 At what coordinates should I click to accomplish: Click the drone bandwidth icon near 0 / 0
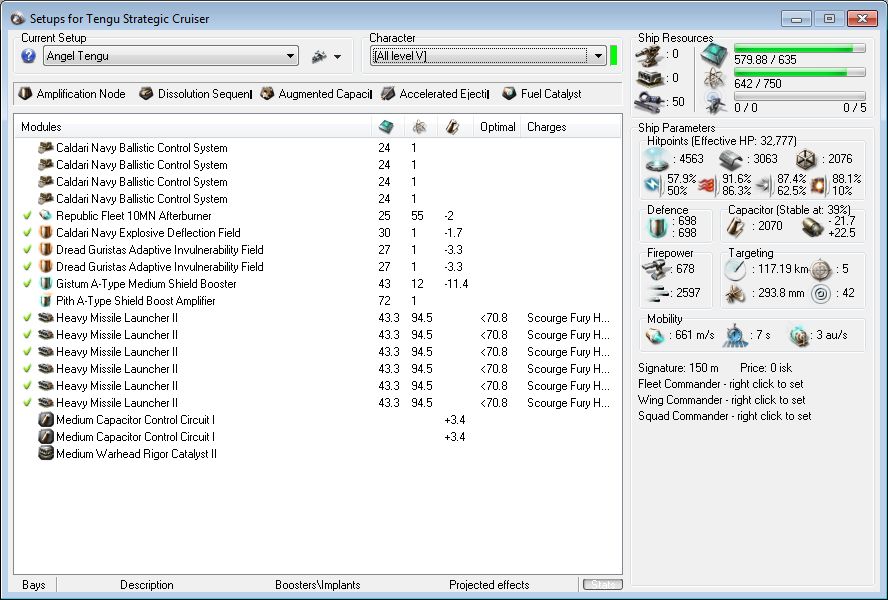click(x=716, y=103)
